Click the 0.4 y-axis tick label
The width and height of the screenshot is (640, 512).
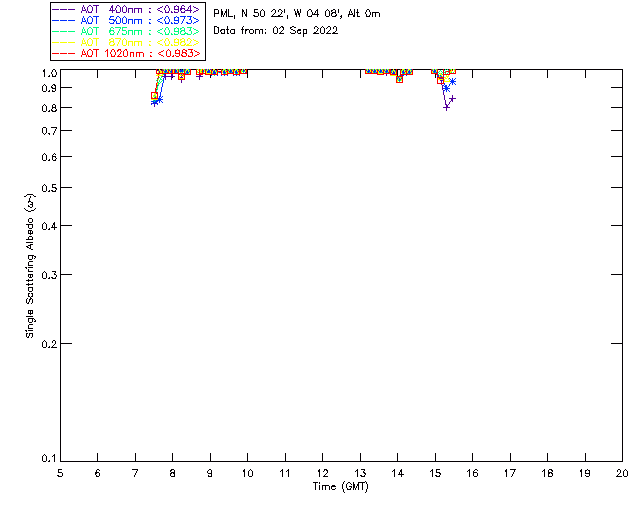click(x=49, y=226)
